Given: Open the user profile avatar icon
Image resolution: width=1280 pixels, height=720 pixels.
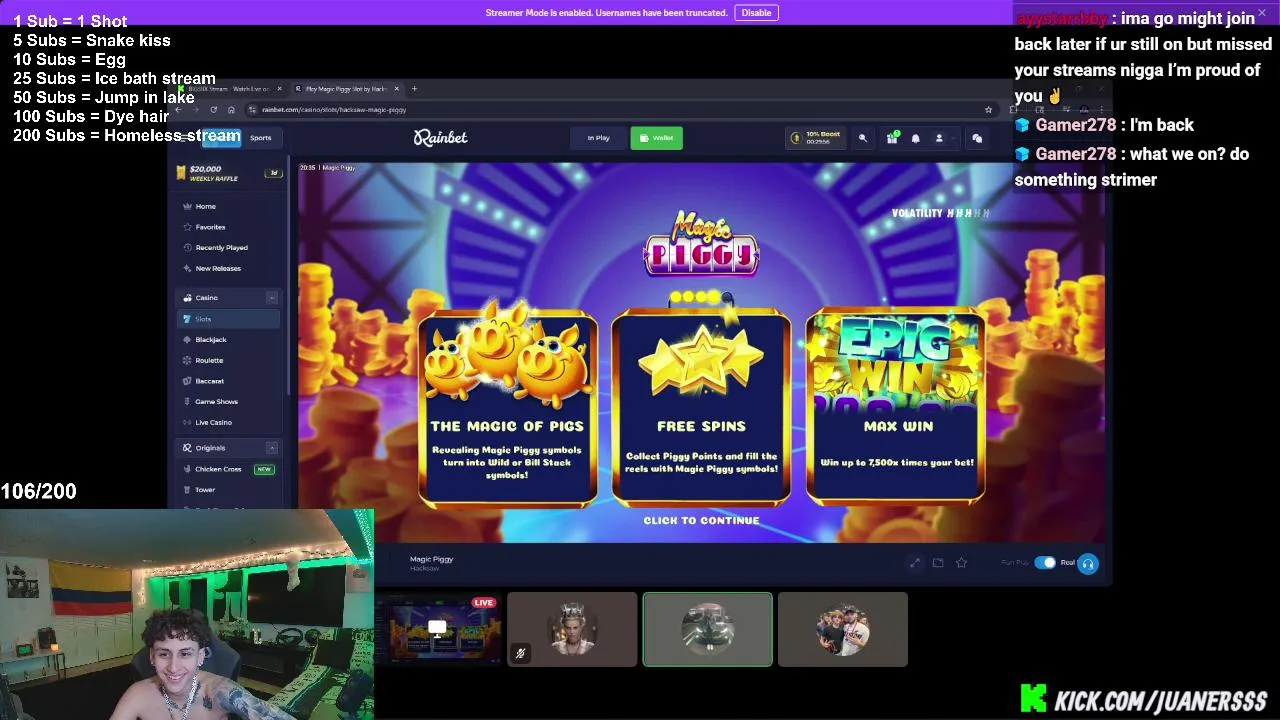Looking at the screenshot, I should pyautogui.click(x=939, y=138).
